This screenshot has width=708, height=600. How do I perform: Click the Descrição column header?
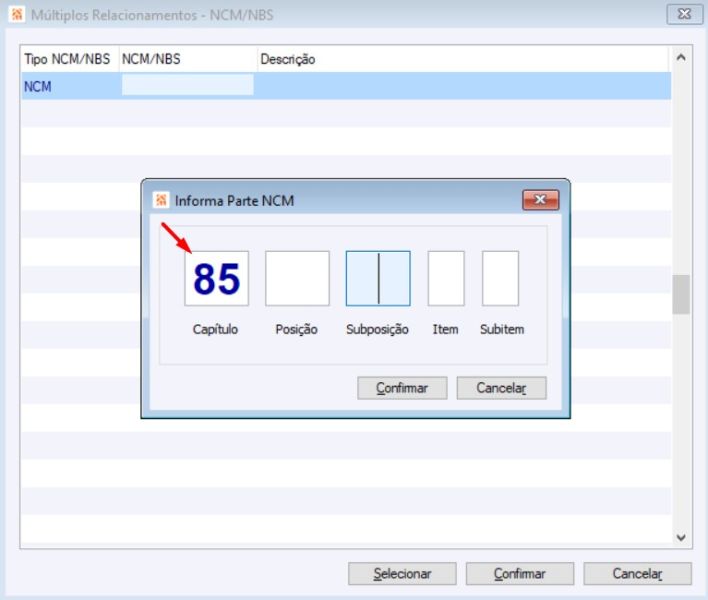tap(464, 59)
